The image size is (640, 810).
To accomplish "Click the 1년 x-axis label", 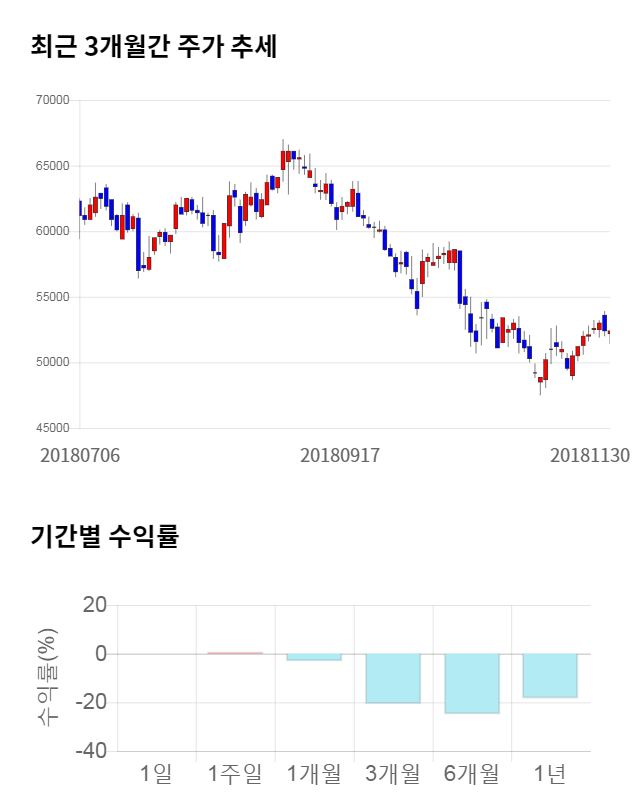I will pos(550,773).
